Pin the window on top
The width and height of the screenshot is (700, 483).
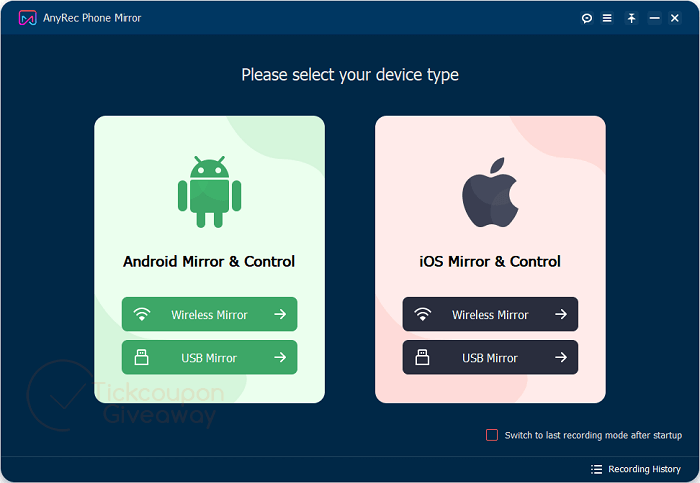631,18
